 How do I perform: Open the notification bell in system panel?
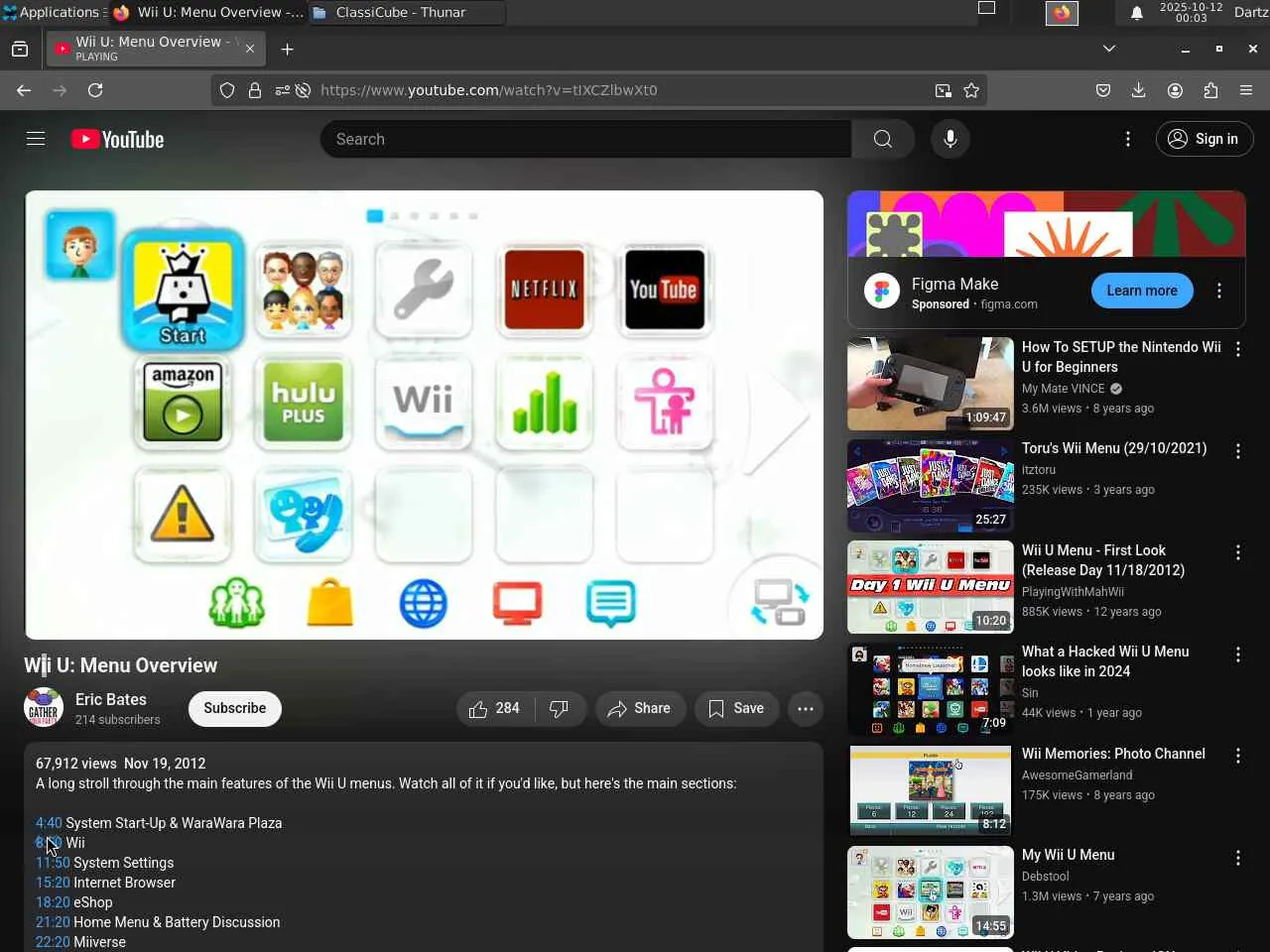(x=1137, y=12)
